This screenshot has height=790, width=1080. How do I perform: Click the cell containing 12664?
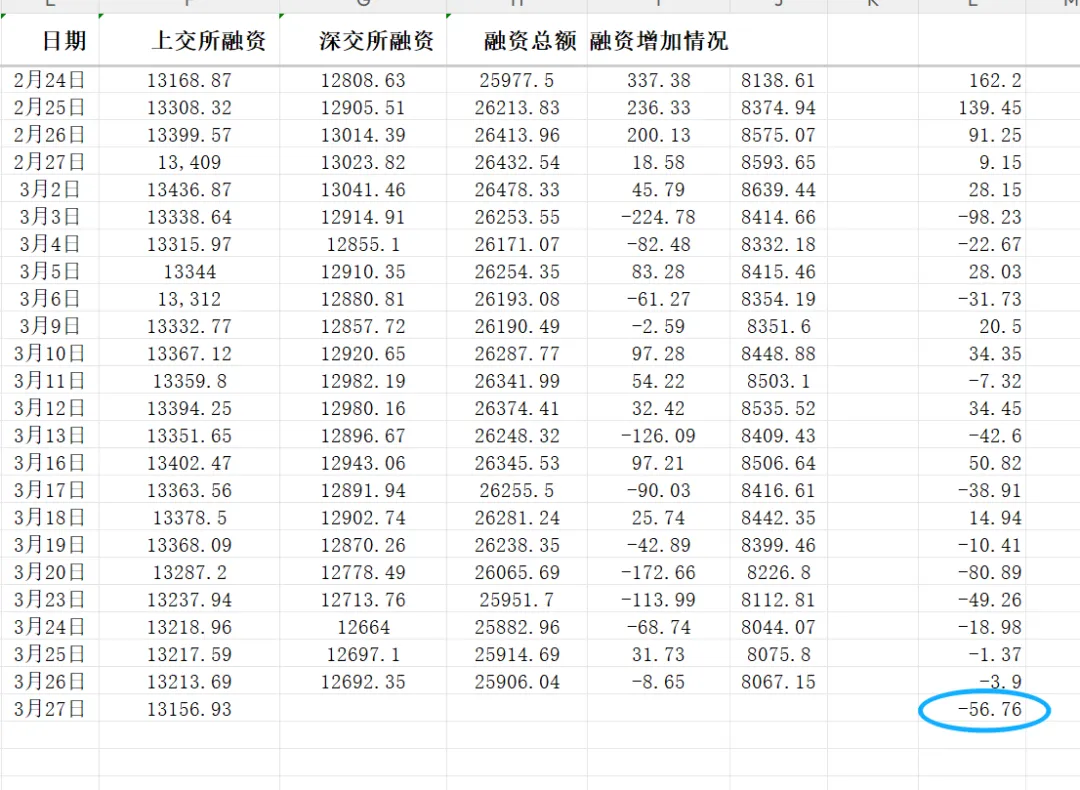coord(365,627)
